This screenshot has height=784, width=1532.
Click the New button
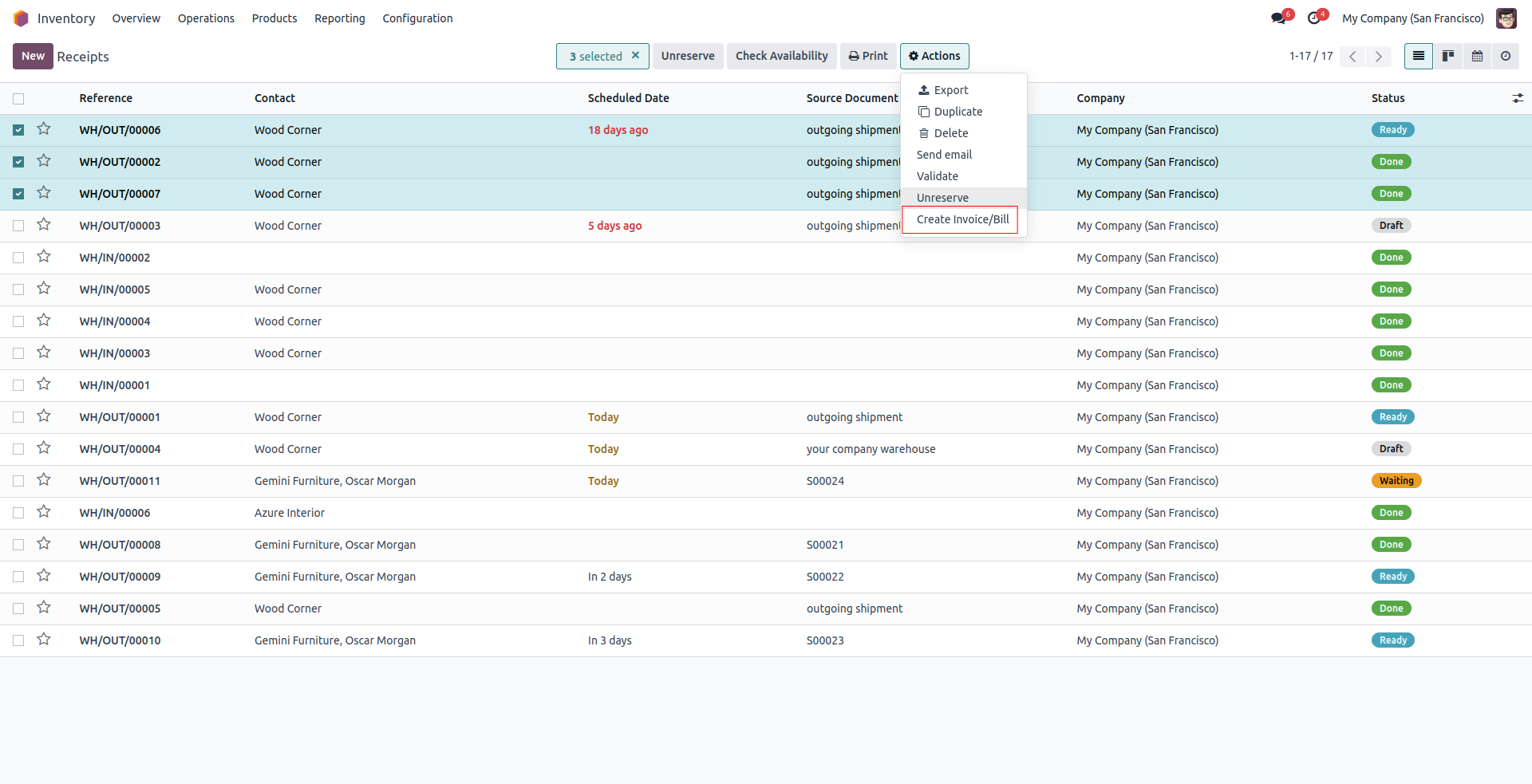point(33,56)
